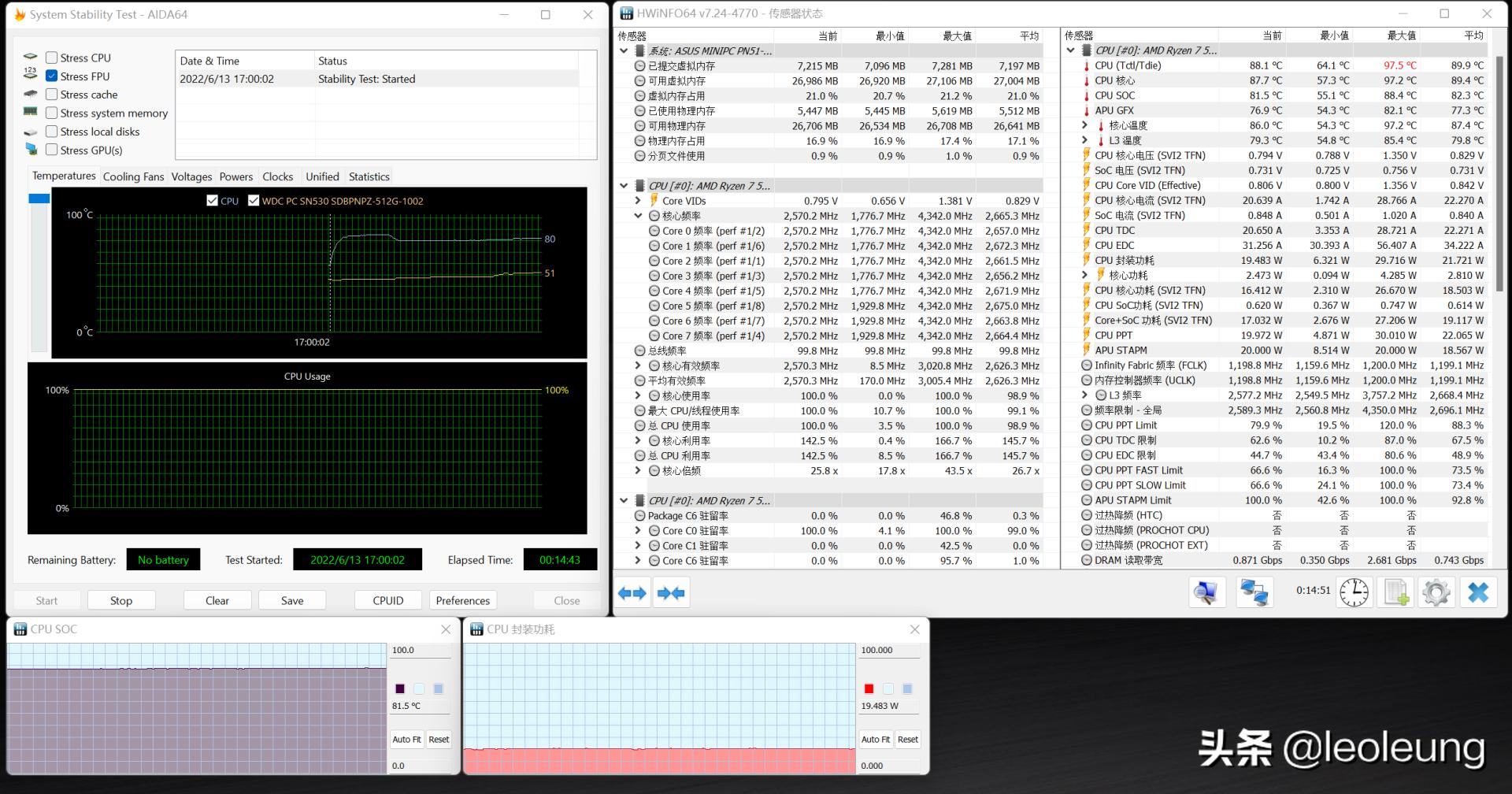Click the expand columns arrows icon in HWiNFO
This screenshot has height=794, width=1512.
[632, 592]
